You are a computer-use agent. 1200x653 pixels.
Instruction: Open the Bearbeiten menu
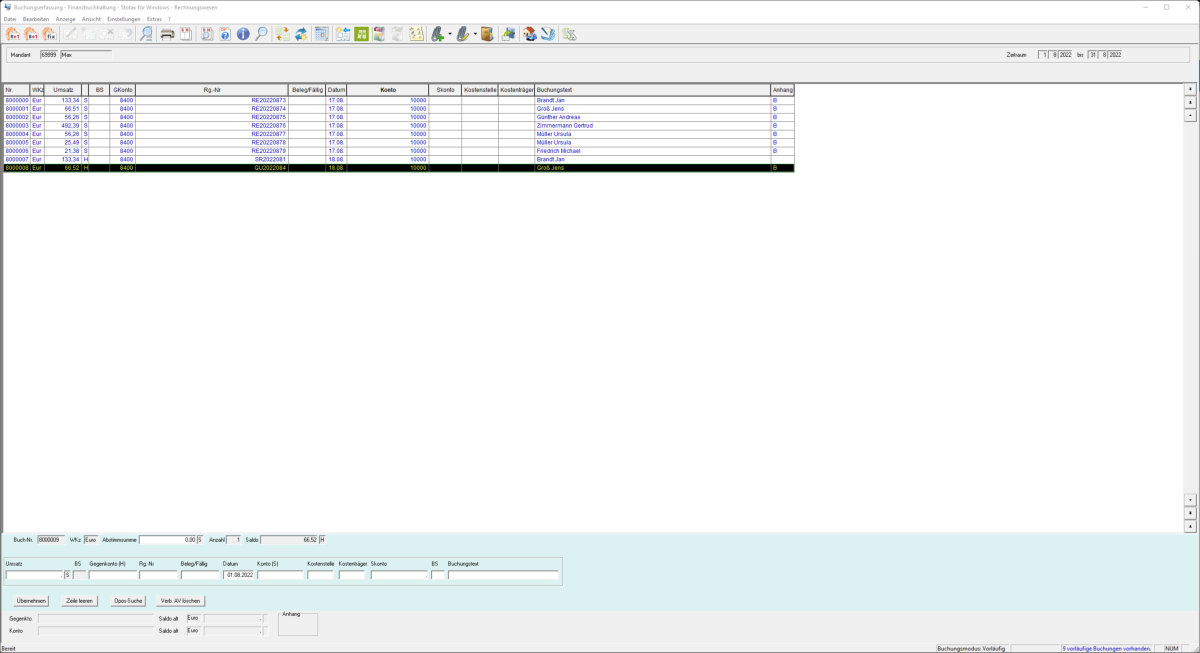click(x=36, y=19)
